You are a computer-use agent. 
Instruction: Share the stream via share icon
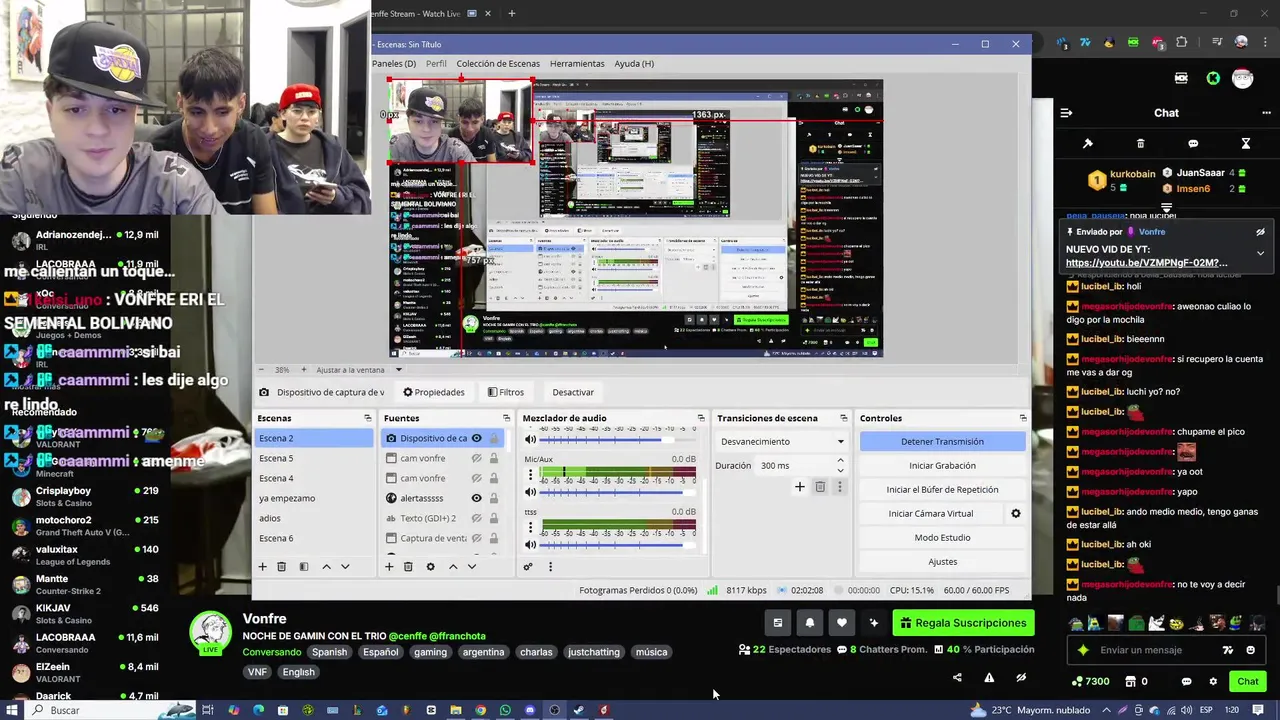point(957,678)
